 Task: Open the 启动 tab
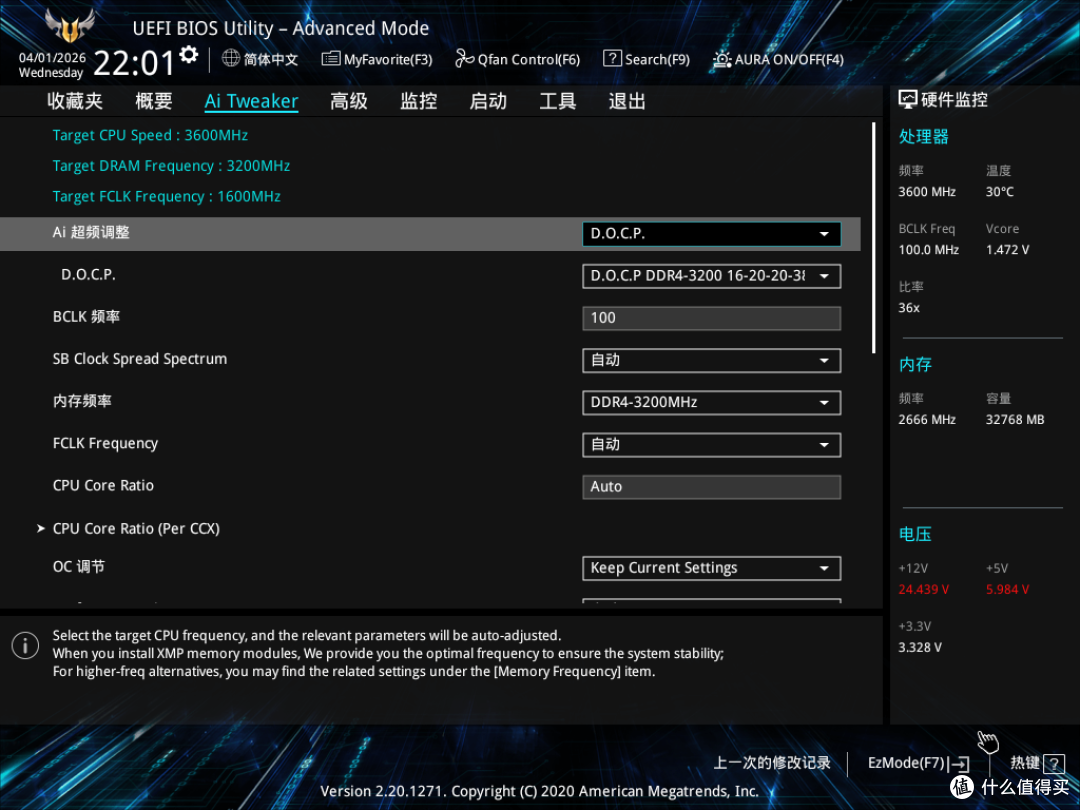pos(488,101)
